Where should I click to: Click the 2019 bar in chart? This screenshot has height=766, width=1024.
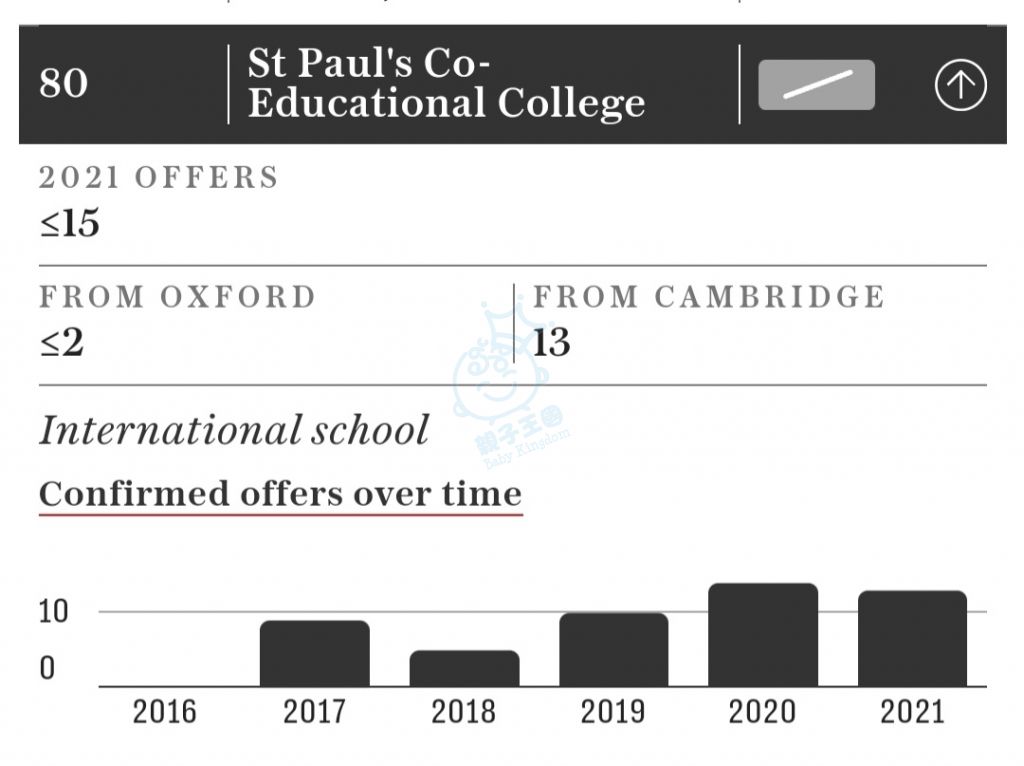pyautogui.click(x=614, y=650)
